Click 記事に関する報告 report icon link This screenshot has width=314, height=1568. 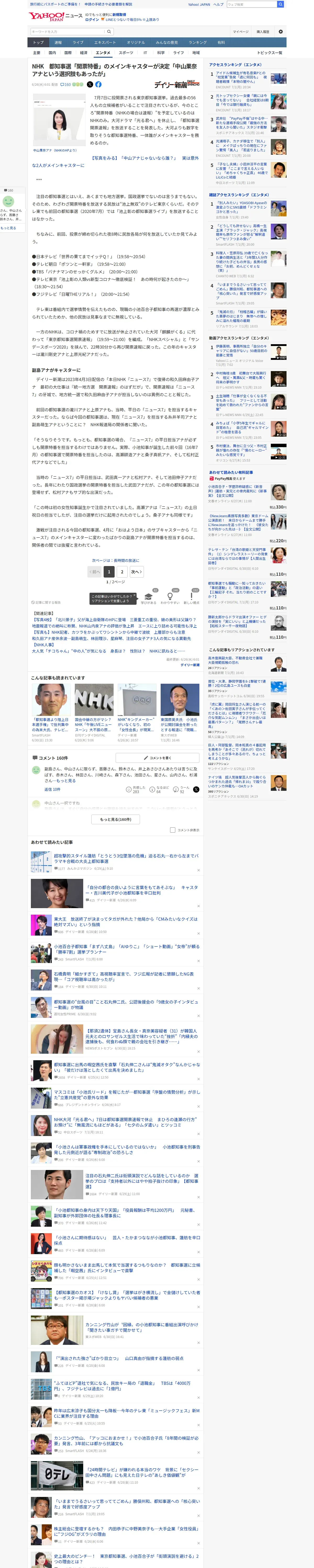tap(46, 602)
